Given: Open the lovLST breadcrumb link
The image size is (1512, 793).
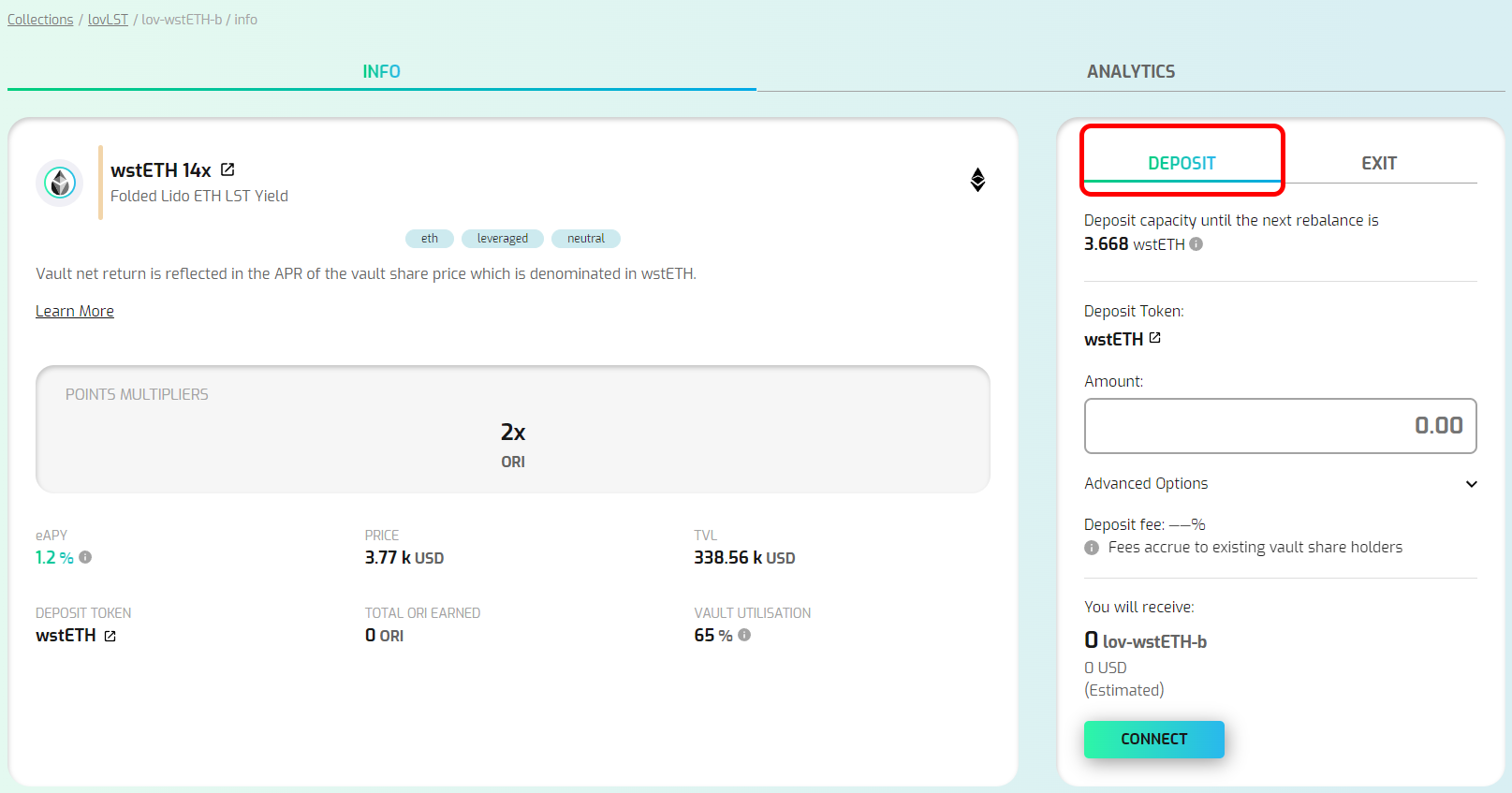Looking at the screenshot, I should tap(108, 20).
